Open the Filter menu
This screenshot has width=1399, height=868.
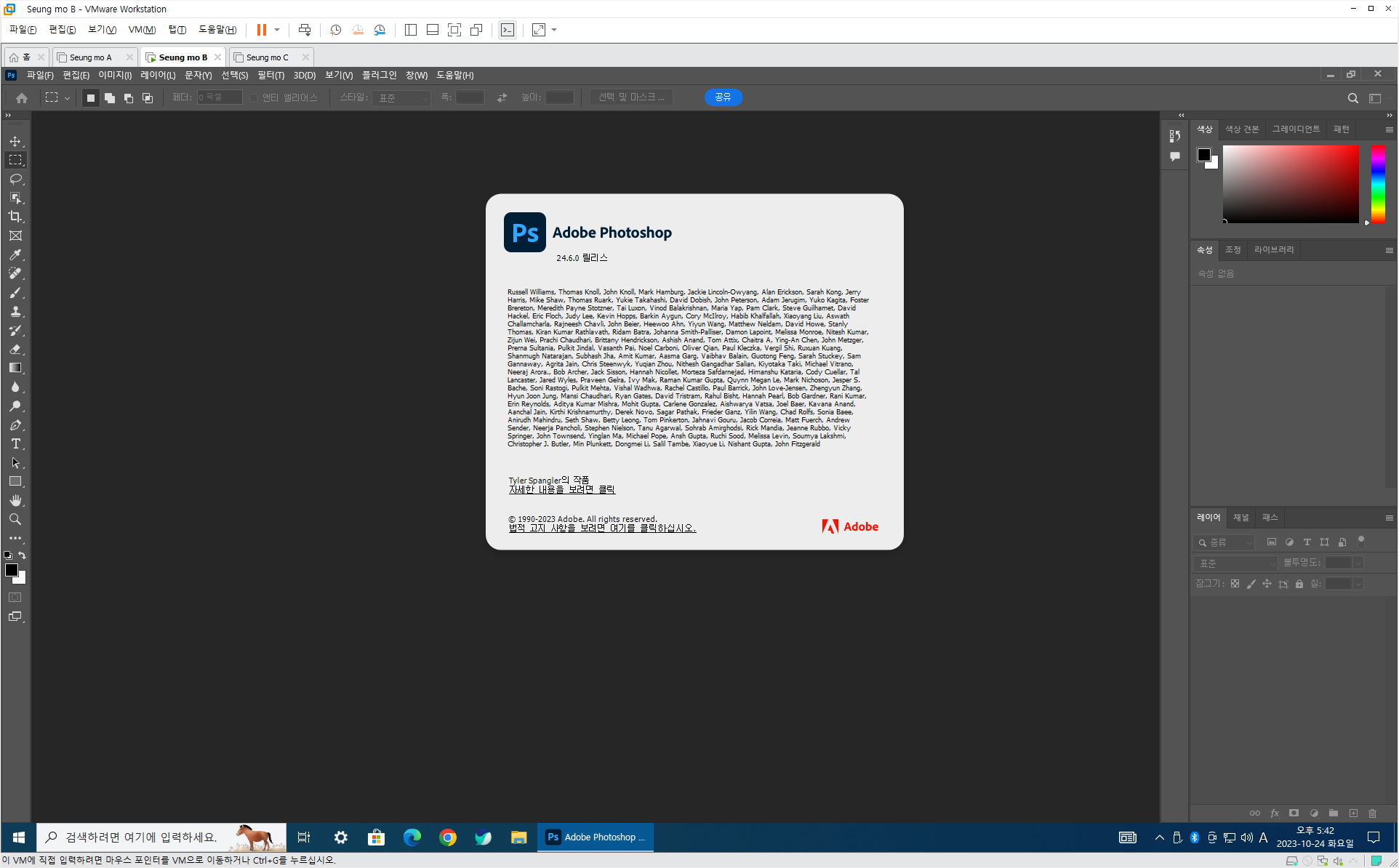(270, 75)
